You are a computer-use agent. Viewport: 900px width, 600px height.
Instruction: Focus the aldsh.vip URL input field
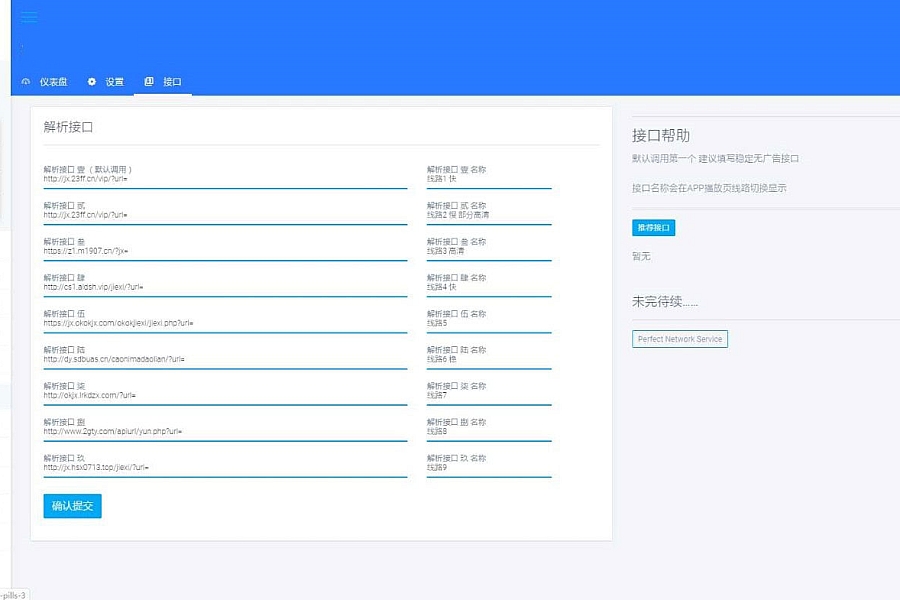[x=225, y=287]
